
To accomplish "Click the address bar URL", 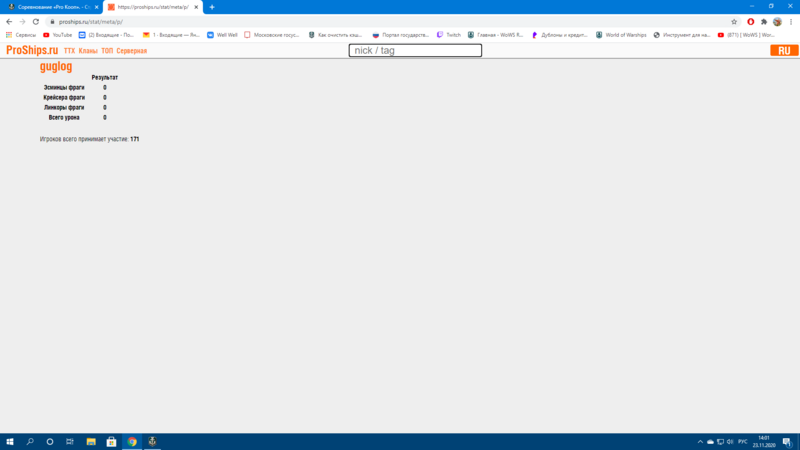I will [91, 22].
